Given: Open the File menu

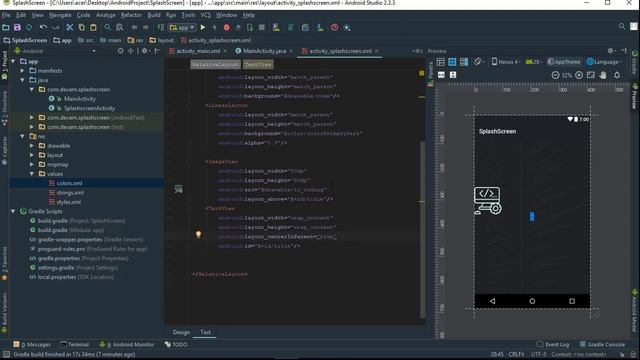Looking at the screenshot, I should pyautogui.click(x=6, y=15).
